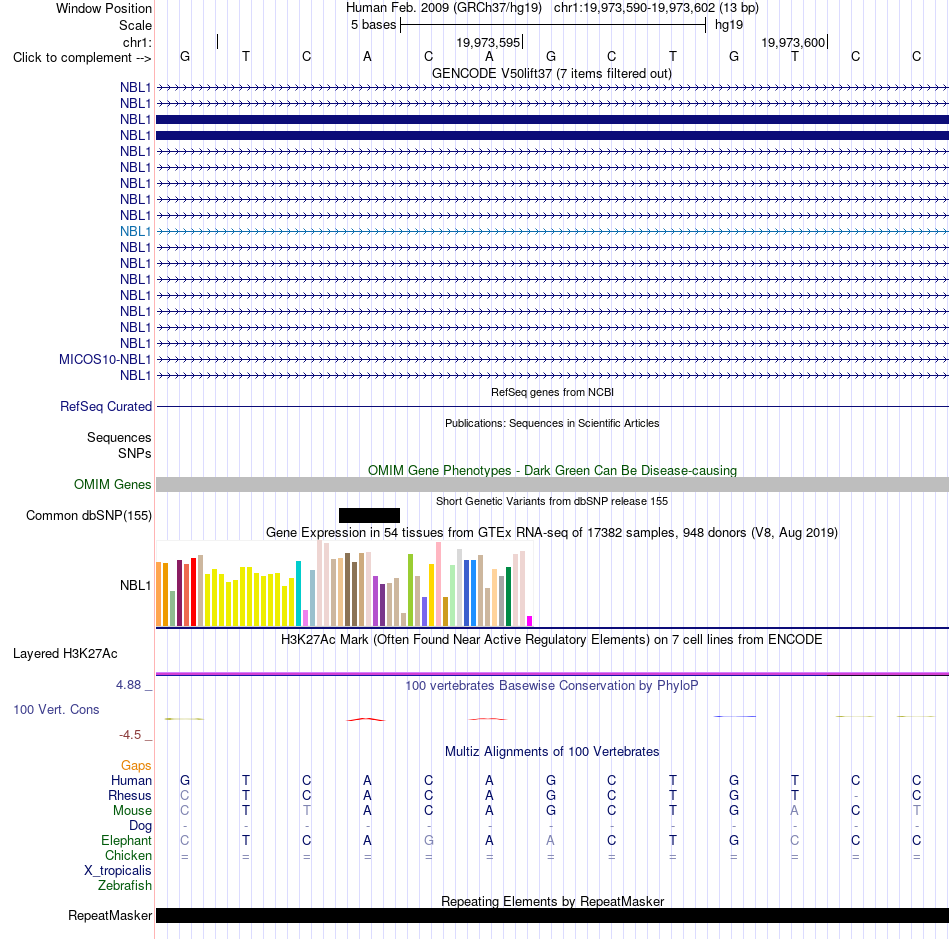The image size is (950, 939).
Task: Click the RepeatMasker track label
Action: [x=110, y=915]
